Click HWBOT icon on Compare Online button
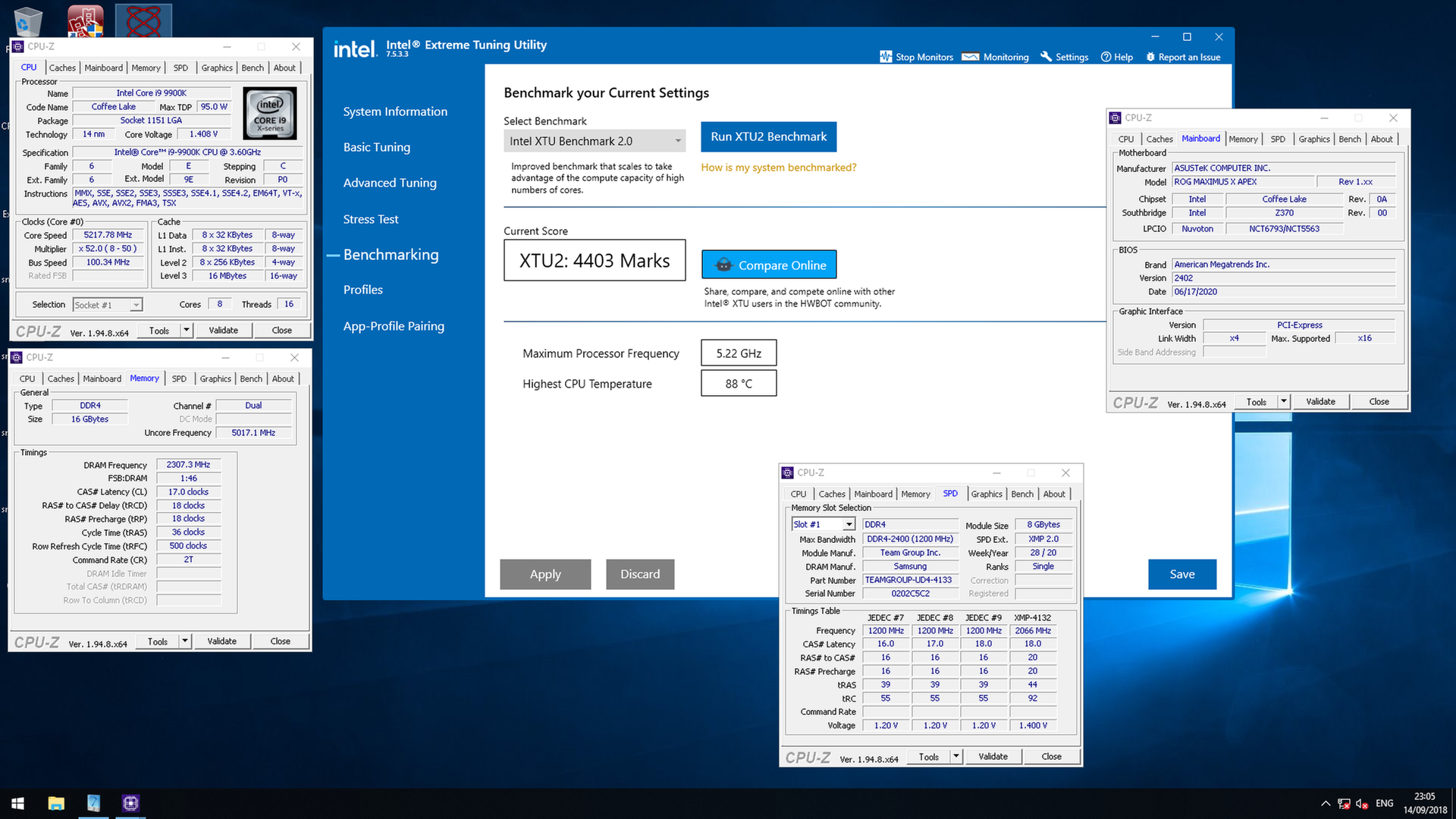 [723, 265]
